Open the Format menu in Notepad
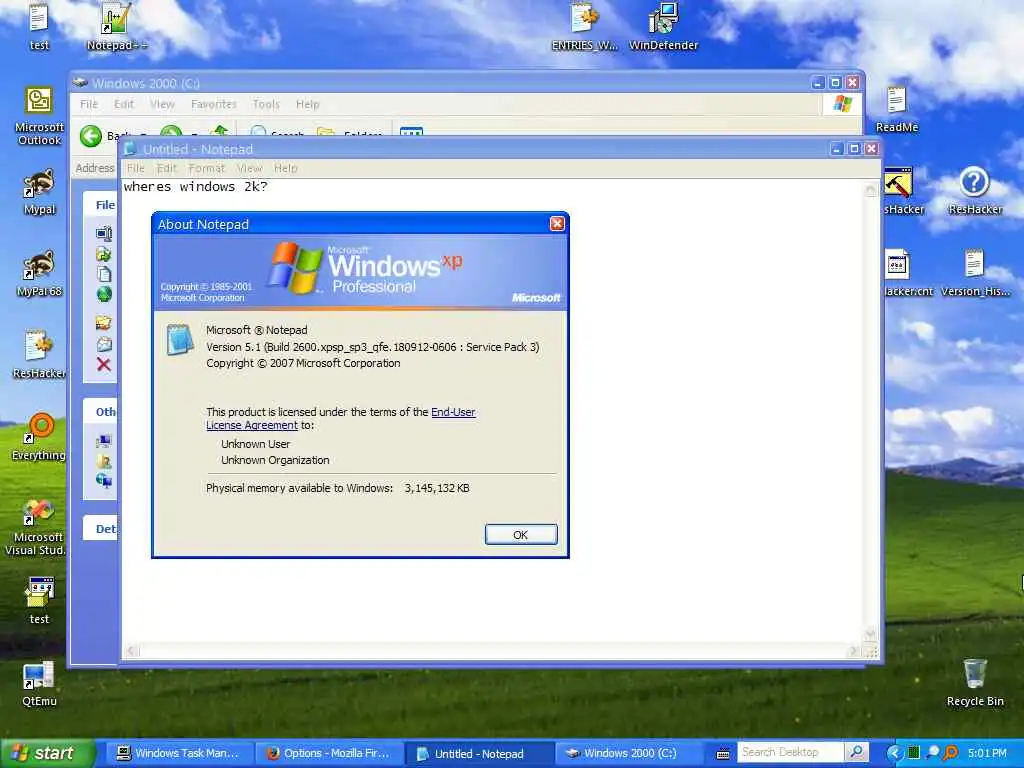The image size is (1024, 768). pos(206,168)
